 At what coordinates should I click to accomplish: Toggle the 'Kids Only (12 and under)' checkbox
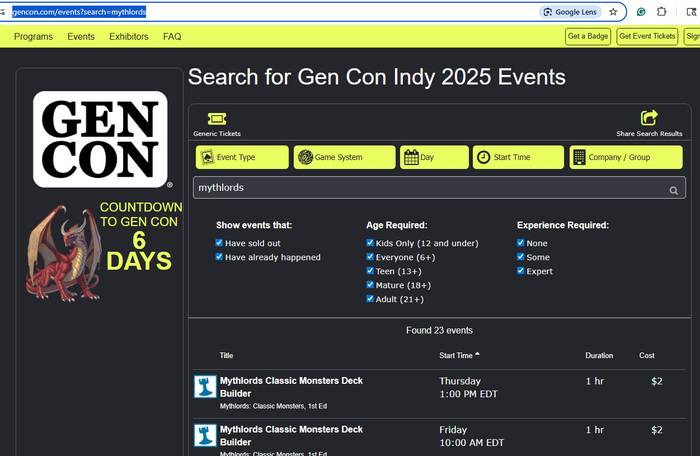tap(371, 243)
